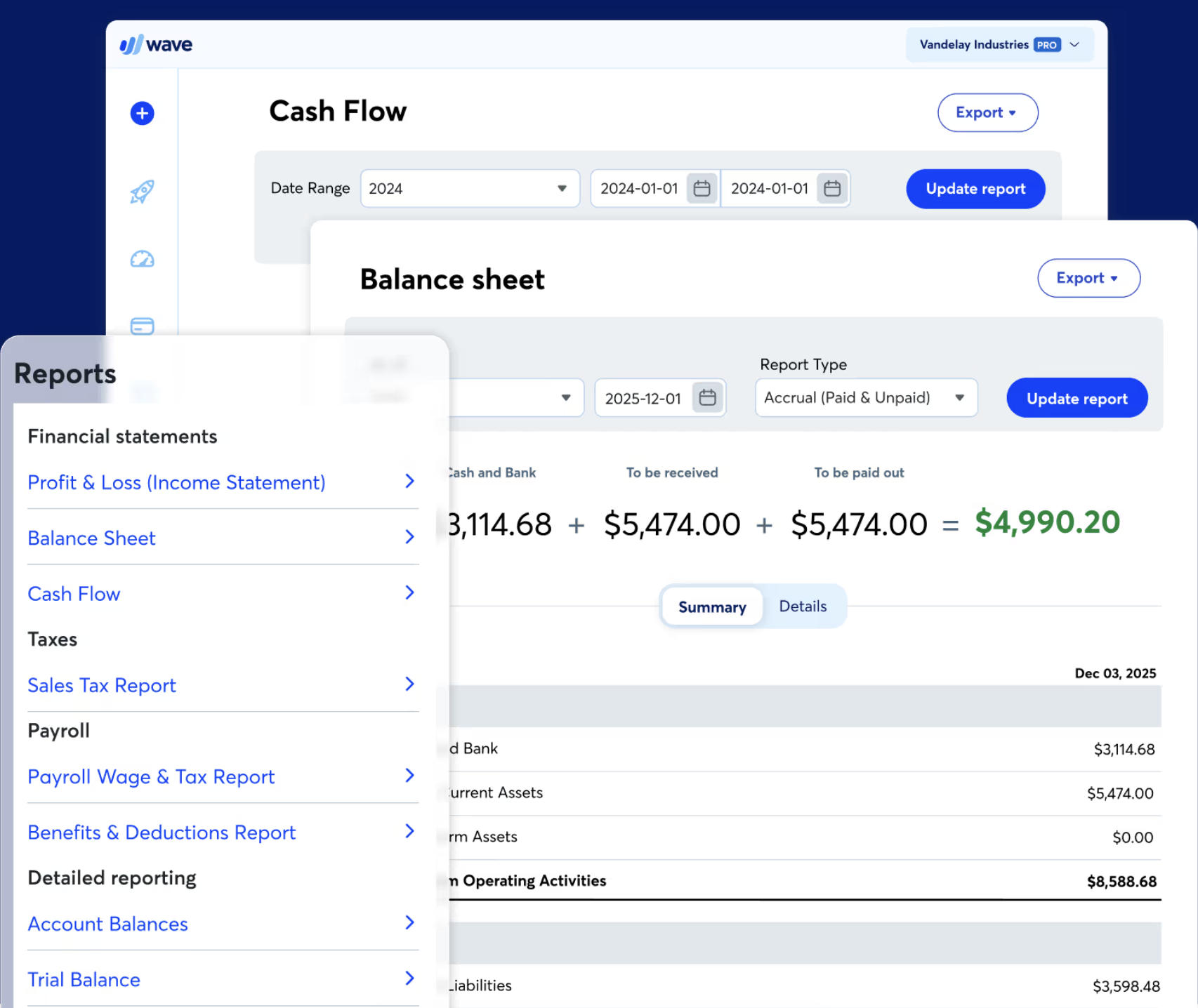Open Vandelay Industries account dropdown
The width and height of the screenshot is (1198, 1008).
(999, 44)
